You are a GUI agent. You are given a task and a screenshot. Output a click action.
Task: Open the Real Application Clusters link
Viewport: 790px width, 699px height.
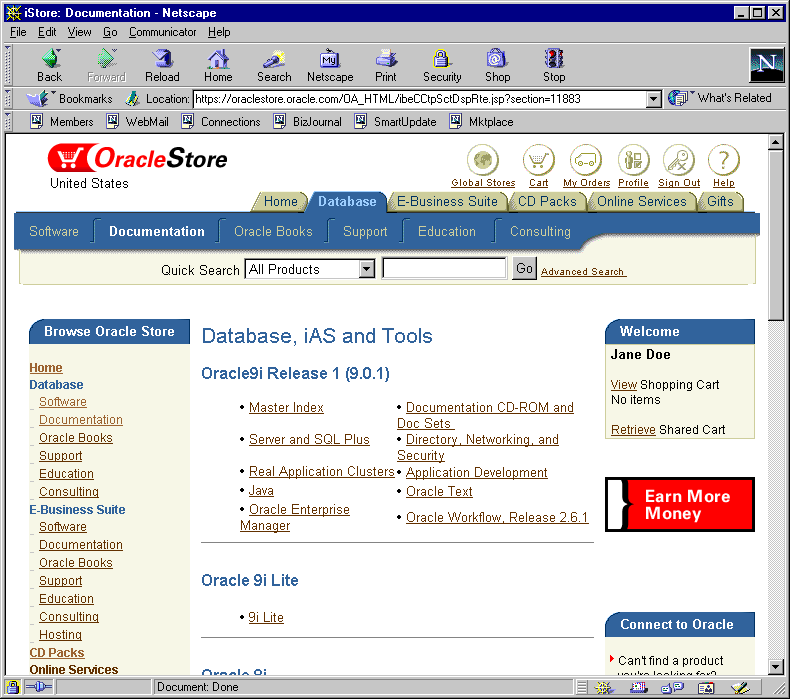coord(321,472)
